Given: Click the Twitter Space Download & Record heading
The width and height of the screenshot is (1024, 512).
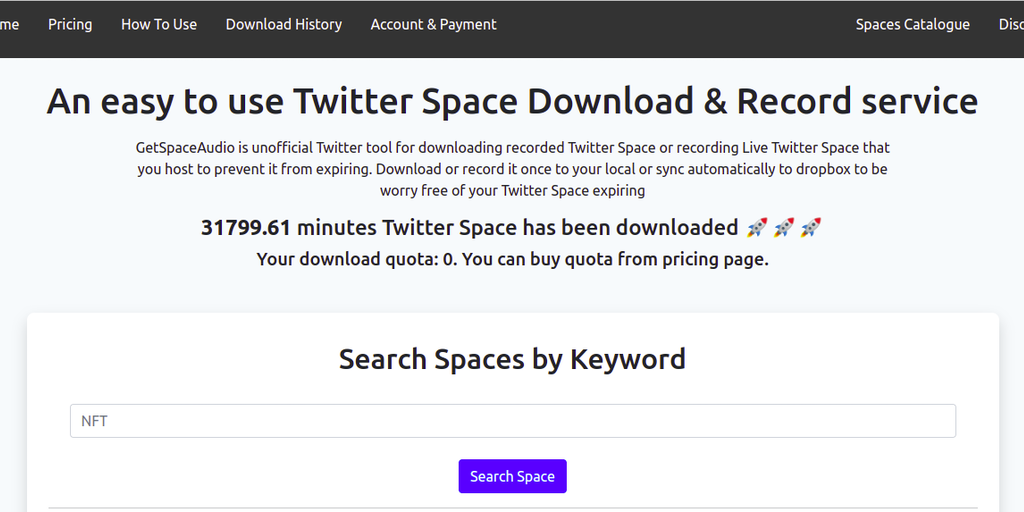Looking at the screenshot, I should coord(512,102).
